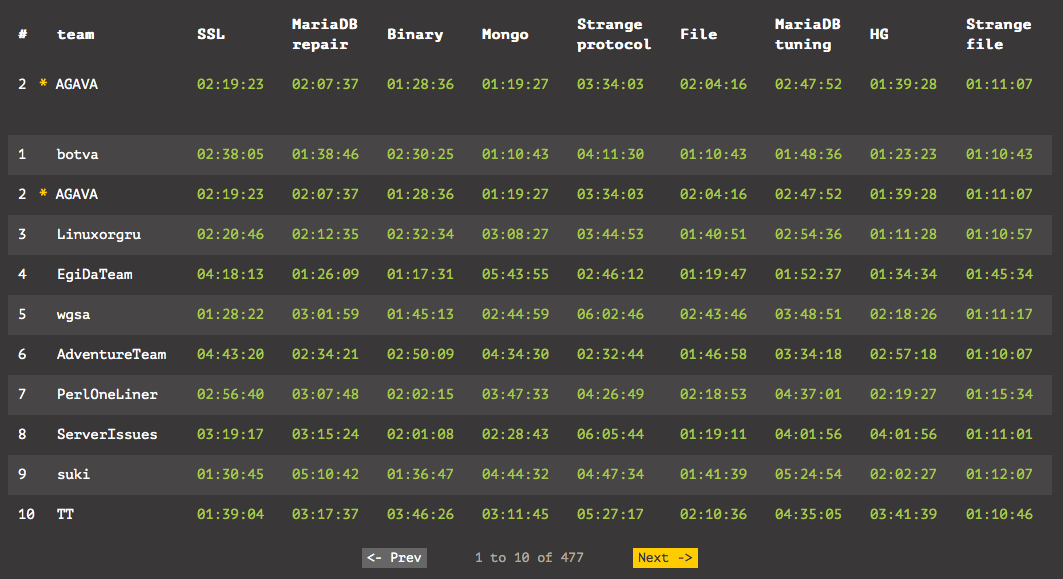Click Linuxorgru's HG time 01:11:28
Image resolution: width=1063 pixels, height=579 pixels.
[903, 234]
